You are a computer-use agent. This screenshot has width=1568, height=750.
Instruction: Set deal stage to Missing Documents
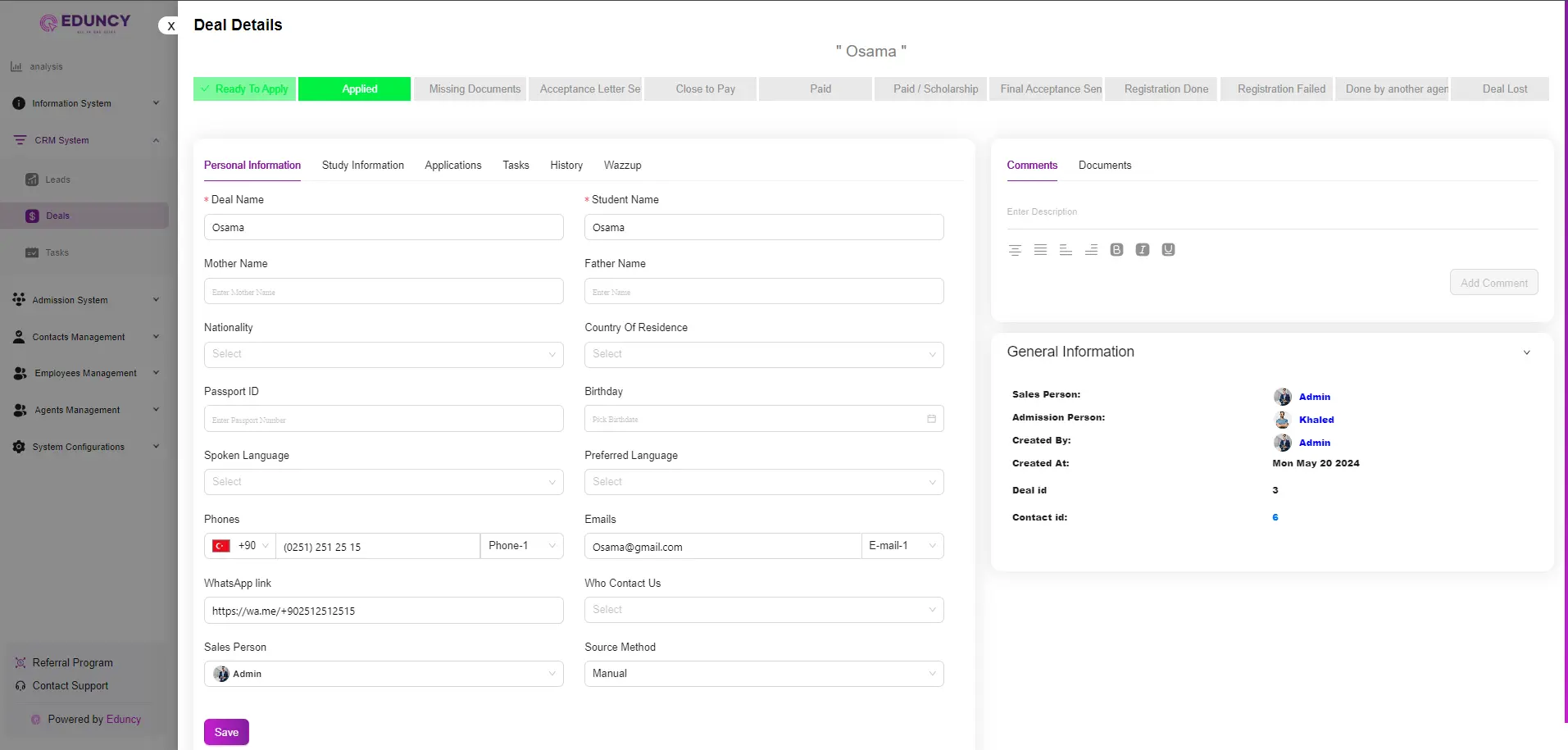click(x=475, y=89)
